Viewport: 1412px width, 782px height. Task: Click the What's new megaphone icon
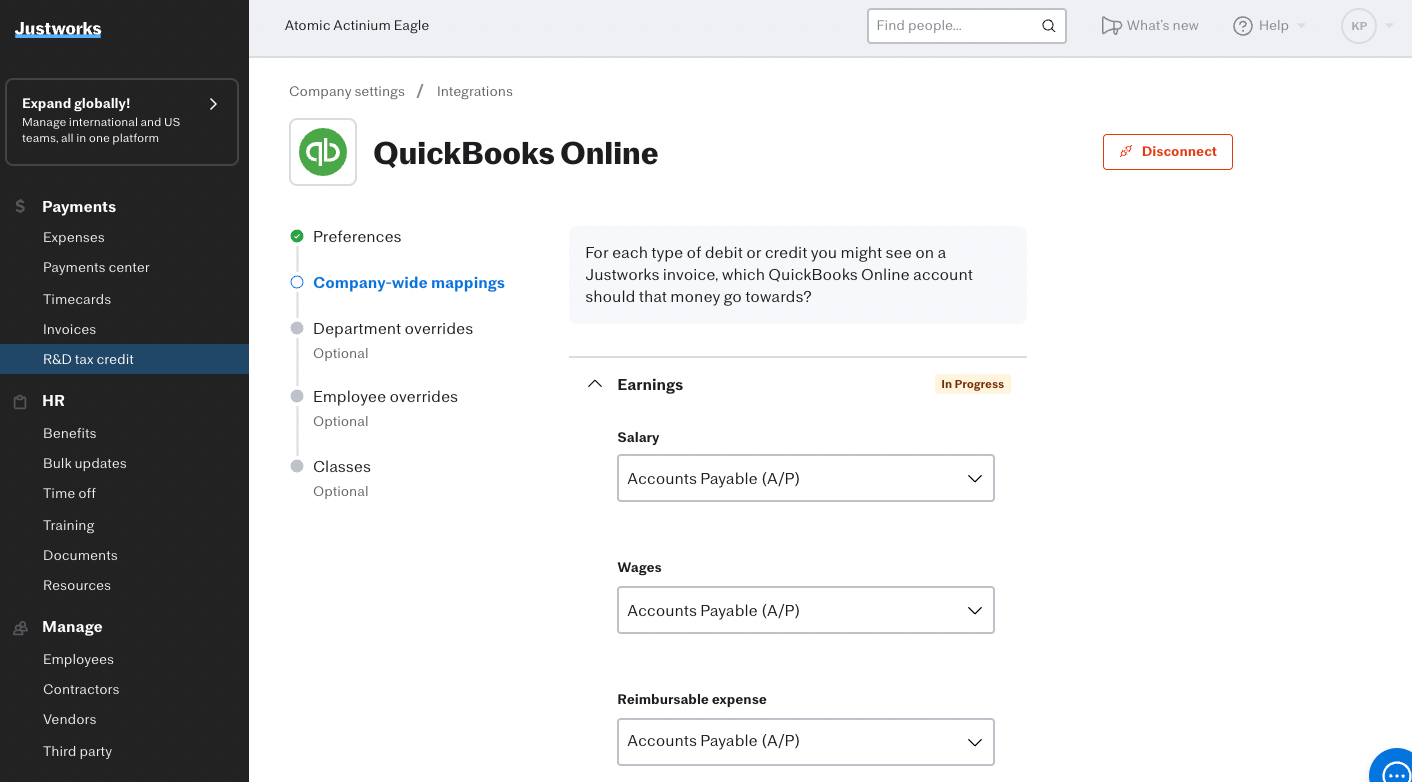[1111, 26]
